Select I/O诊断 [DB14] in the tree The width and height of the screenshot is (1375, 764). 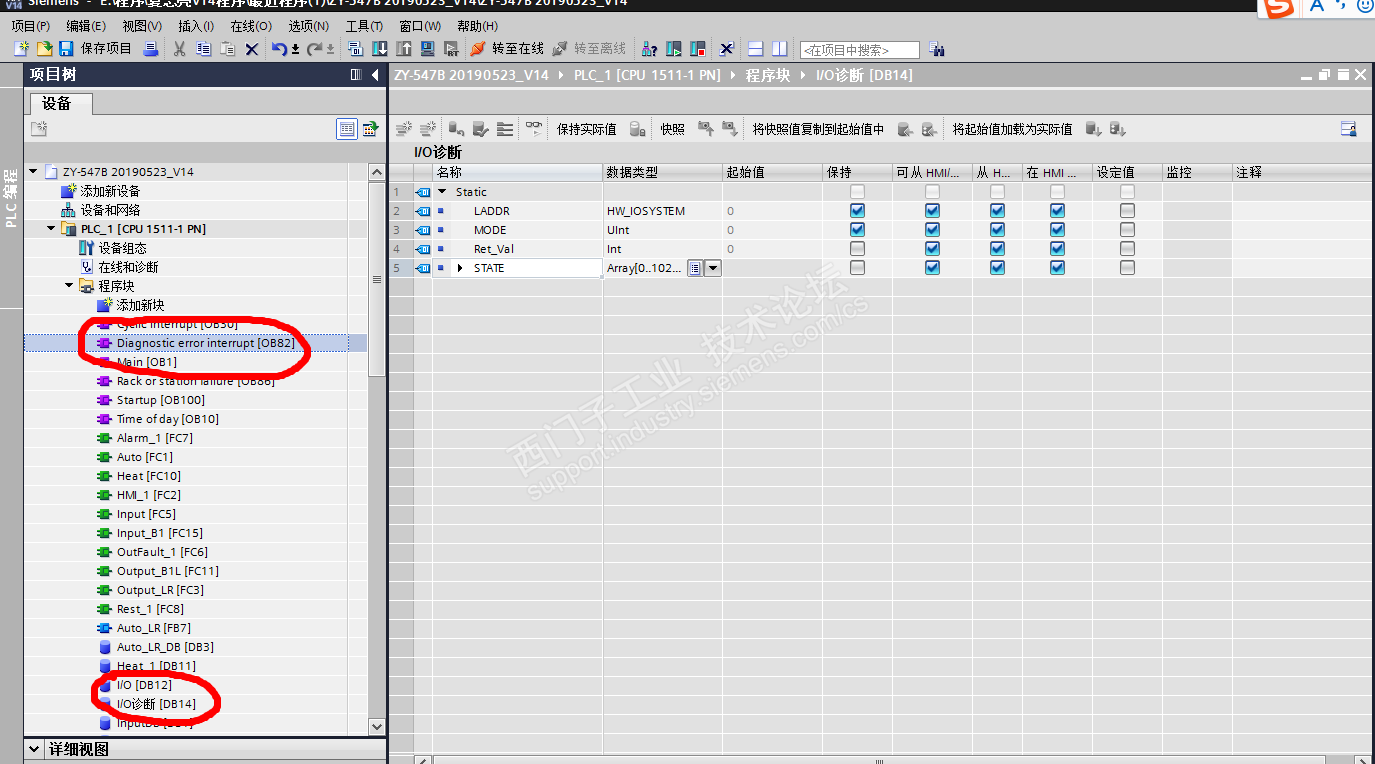click(156, 704)
